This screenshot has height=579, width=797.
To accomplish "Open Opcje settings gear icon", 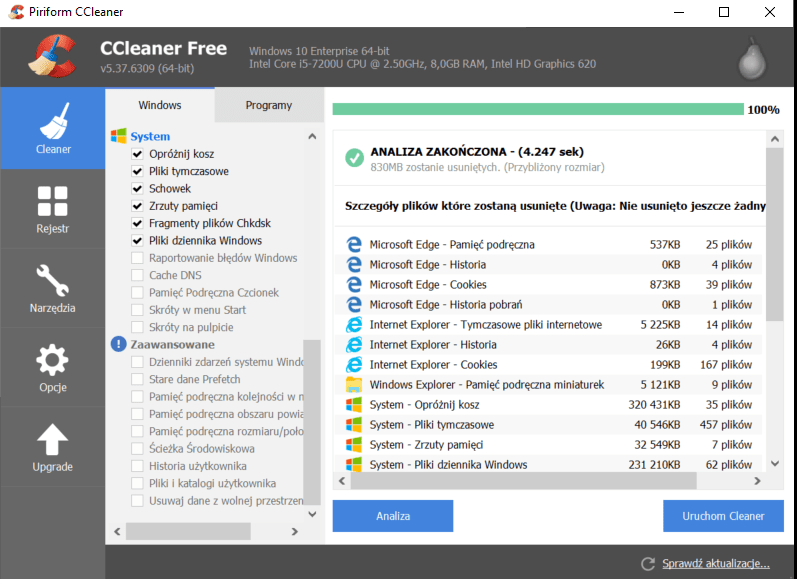I will (53, 368).
